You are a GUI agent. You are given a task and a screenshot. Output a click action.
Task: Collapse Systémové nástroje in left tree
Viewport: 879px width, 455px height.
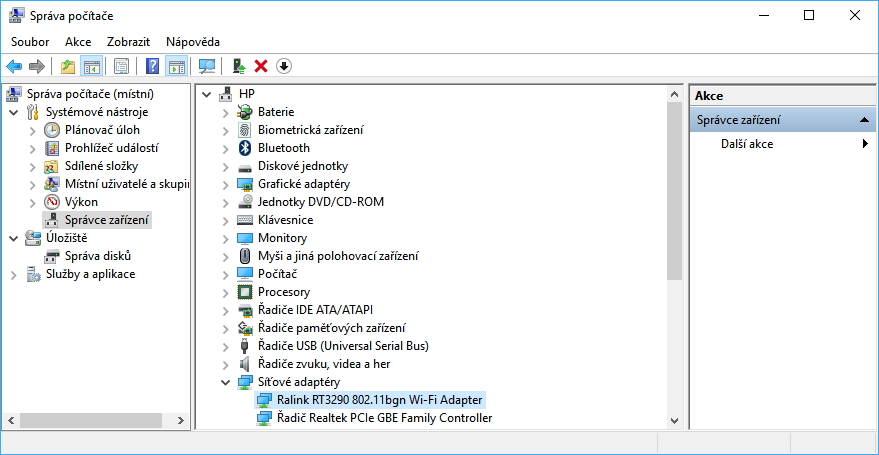click(x=13, y=112)
